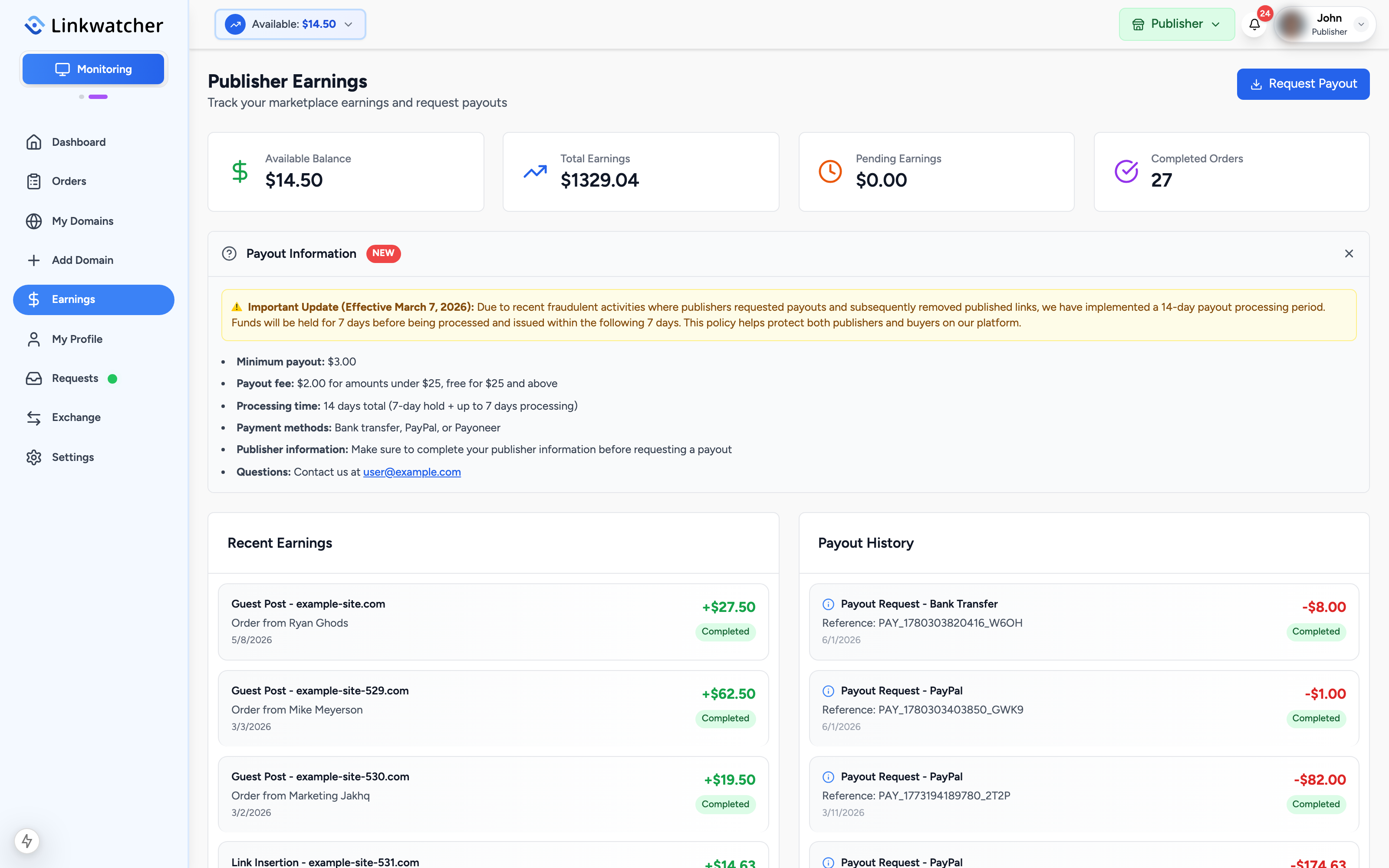Click the +$27.50 earning amount
This screenshot has height=868, width=1389.
(728, 607)
